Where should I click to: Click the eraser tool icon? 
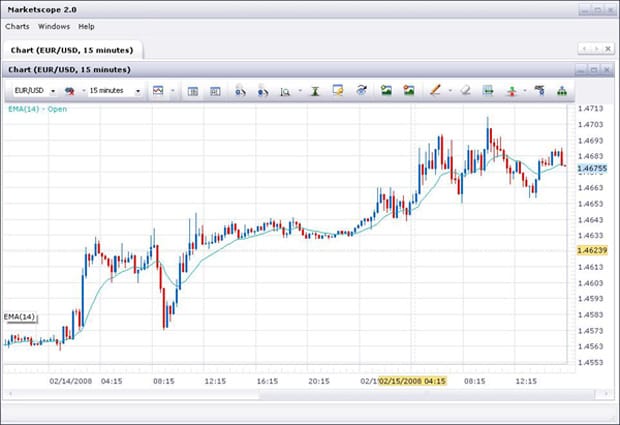(464, 90)
